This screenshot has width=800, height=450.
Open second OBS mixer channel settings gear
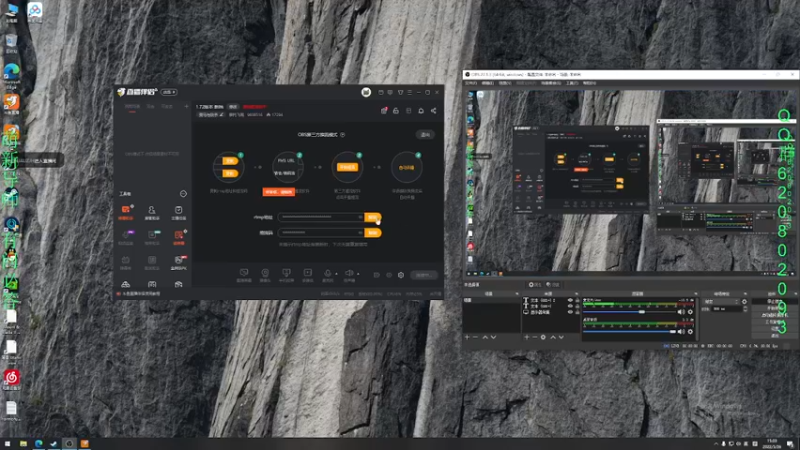click(x=690, y=332)
